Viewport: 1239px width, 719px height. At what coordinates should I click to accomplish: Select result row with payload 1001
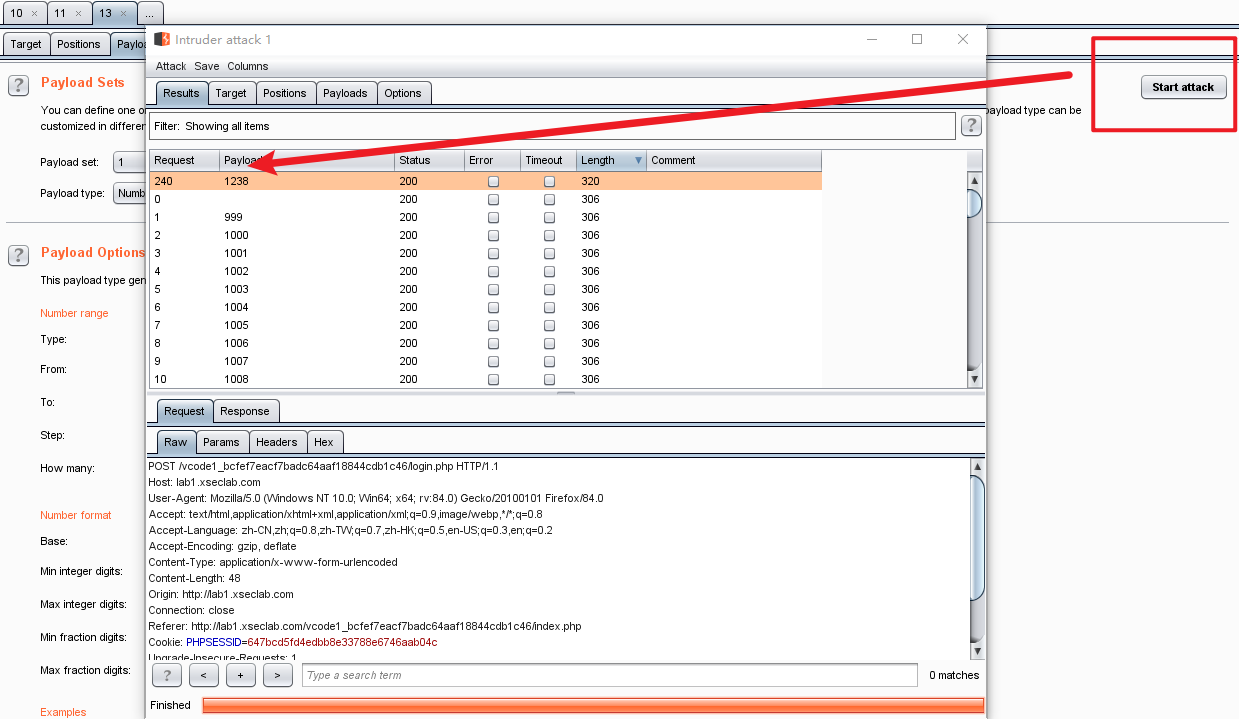pos(486,253)
